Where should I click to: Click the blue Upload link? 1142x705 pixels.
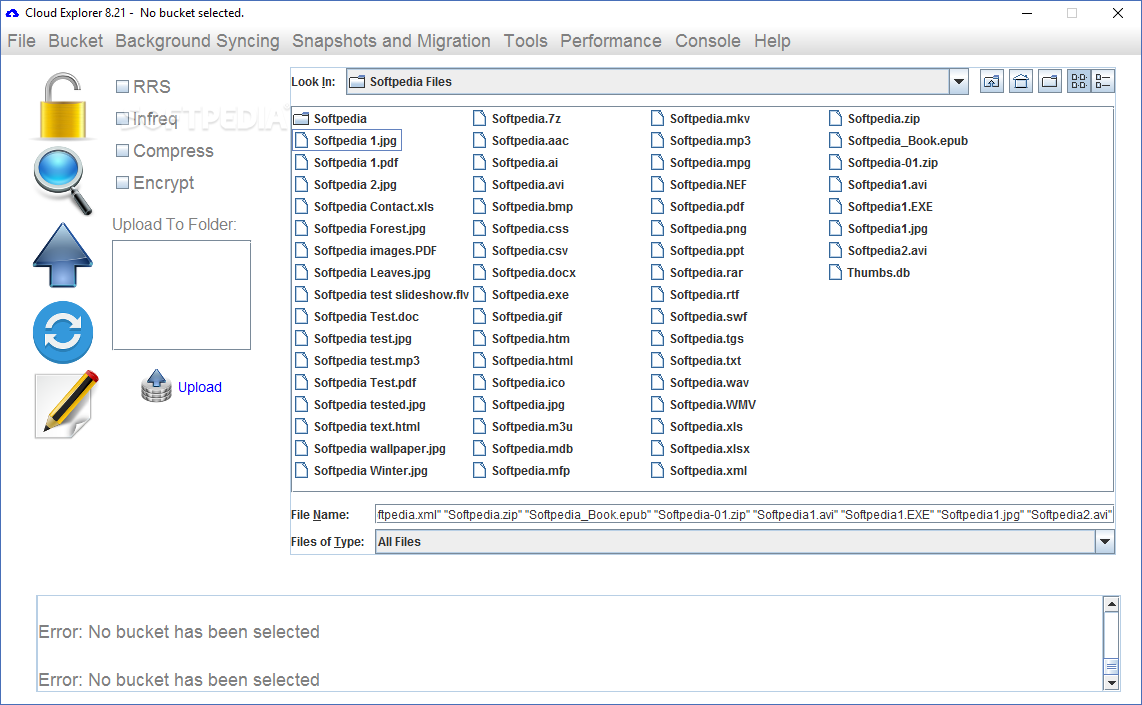point(200,387)
